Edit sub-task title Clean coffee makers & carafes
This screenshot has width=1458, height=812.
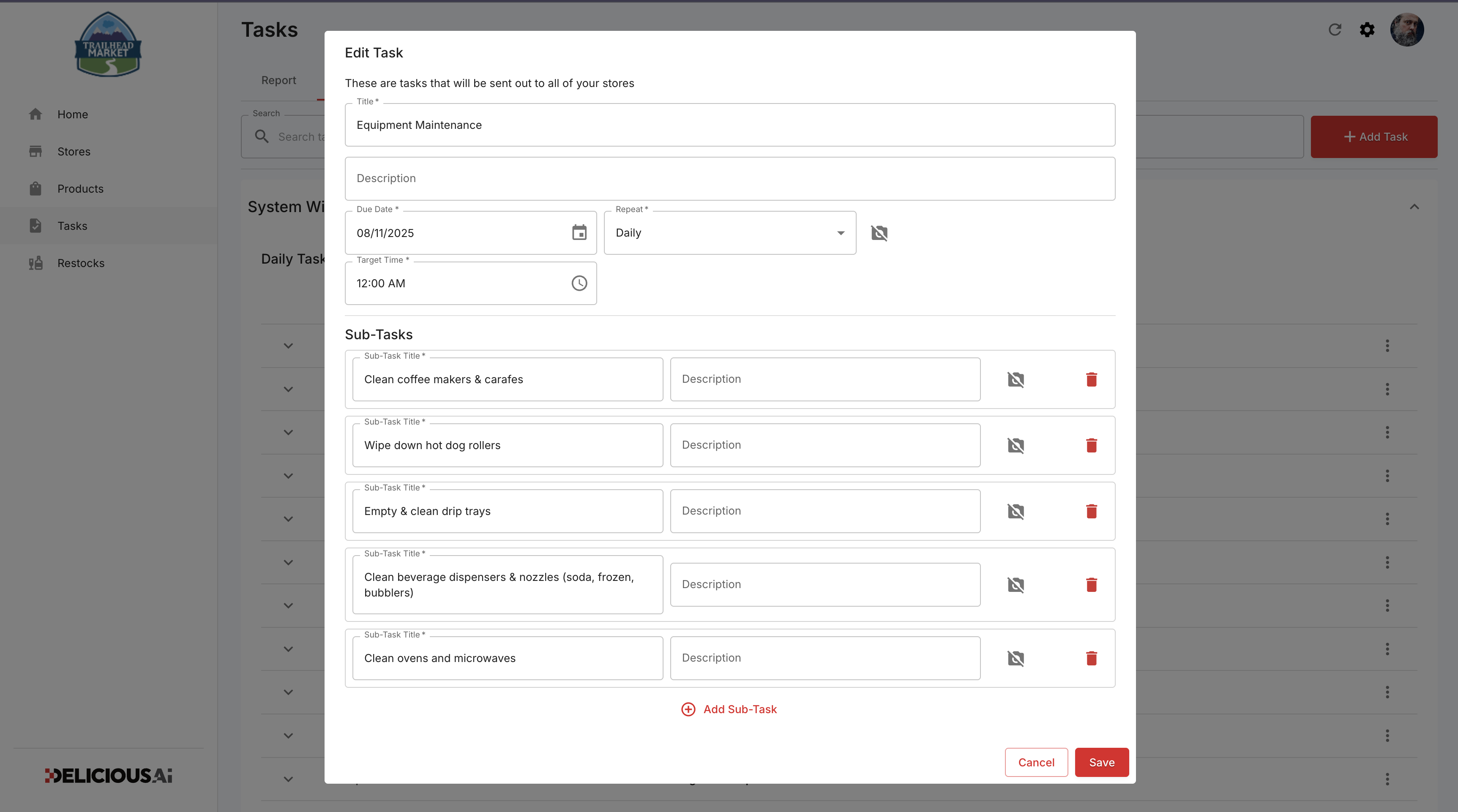coord(507,379)
